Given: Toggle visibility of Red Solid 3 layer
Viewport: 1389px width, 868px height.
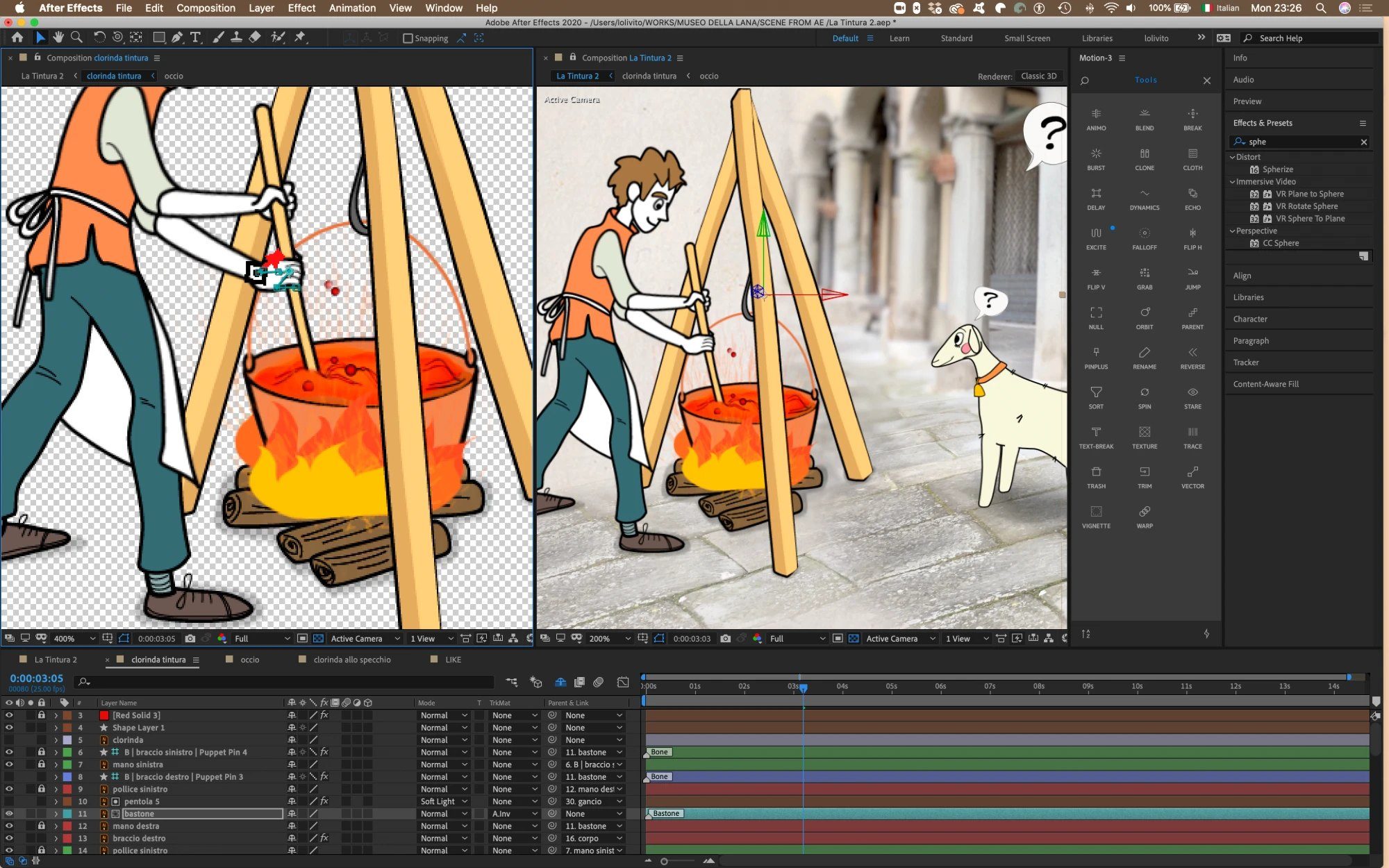Looking at the screenshot, I should [x=9, y=715].
